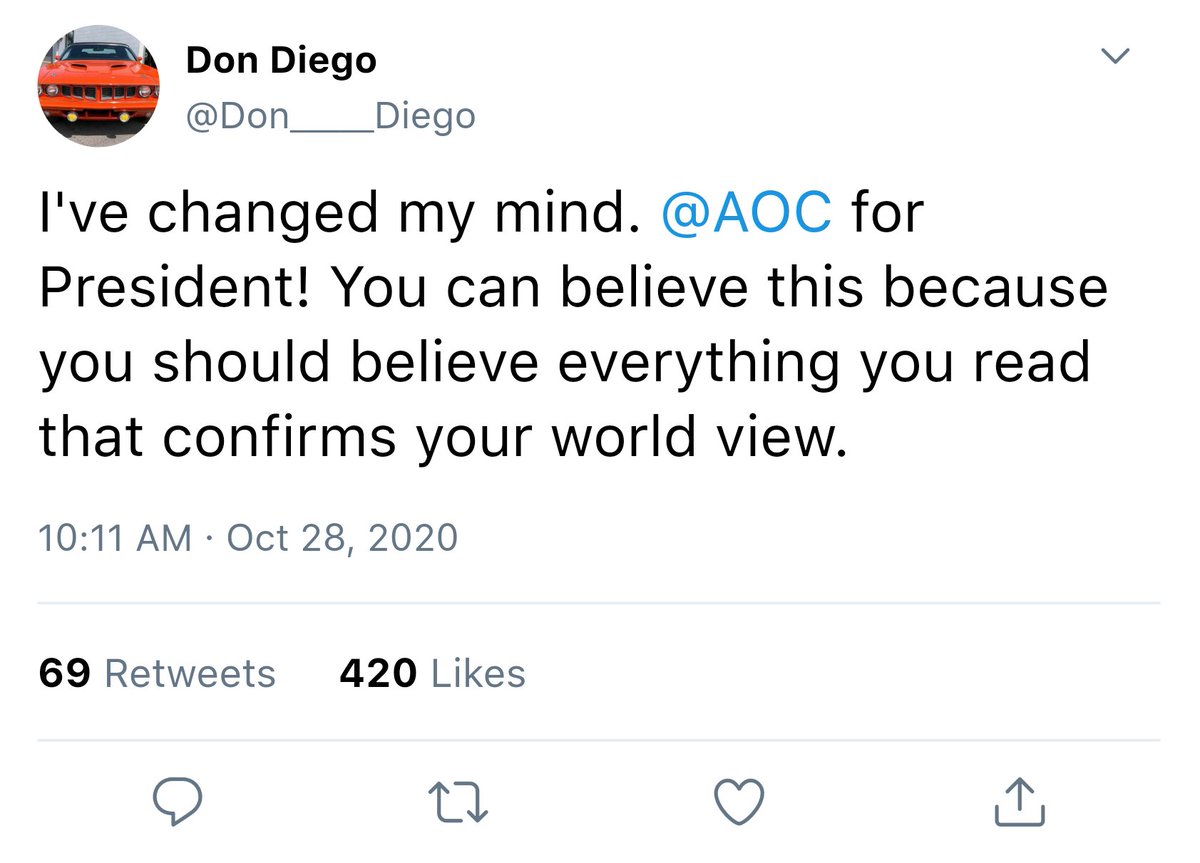Select the bold 420 like count number
This screenshot has width=1200, height=863.
[x=378, y=673]
